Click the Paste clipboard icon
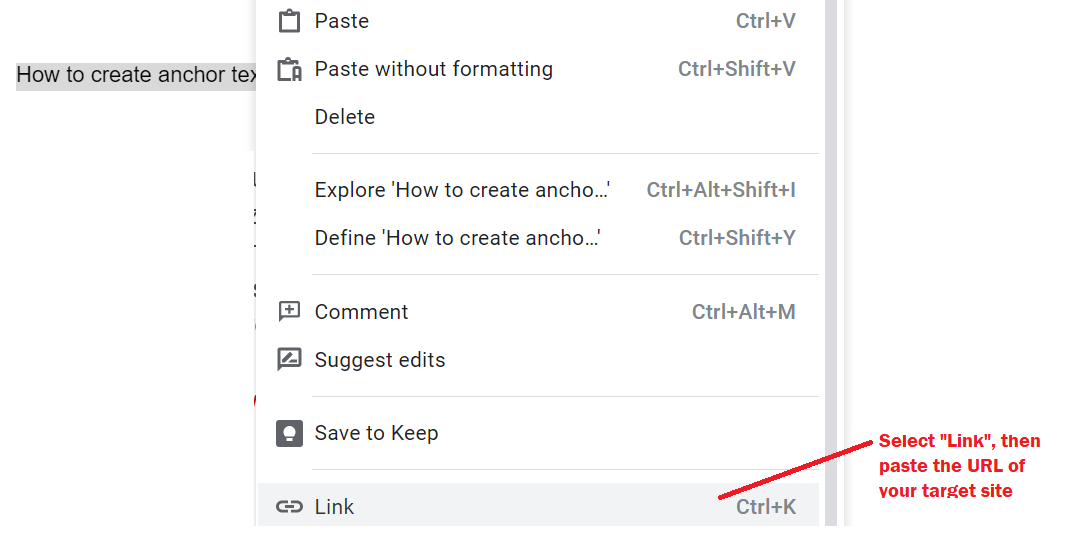Screen dimensions: 1069x539 point(289,20)
